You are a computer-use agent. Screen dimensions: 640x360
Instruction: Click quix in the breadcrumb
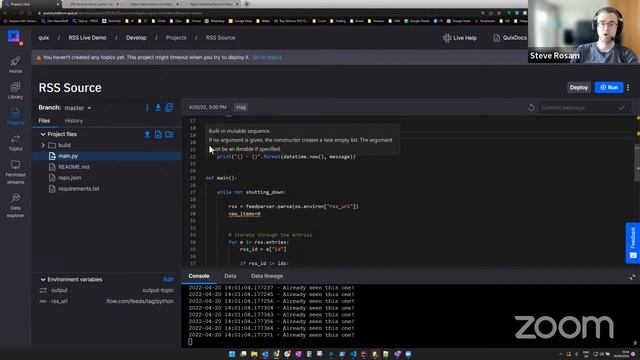[44, 38]
